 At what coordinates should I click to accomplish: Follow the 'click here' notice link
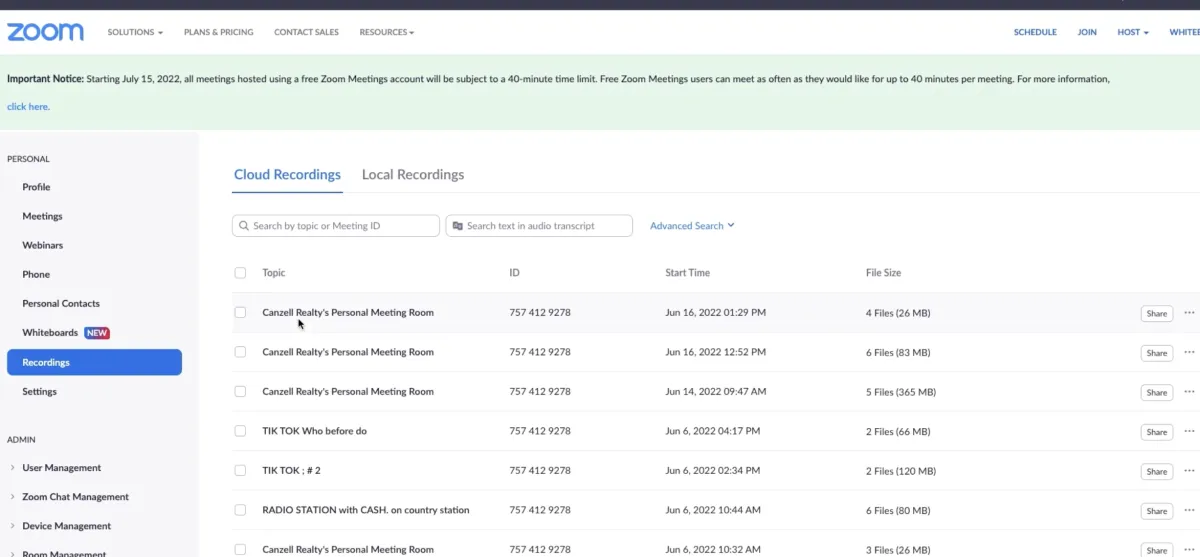pos(28,107)
